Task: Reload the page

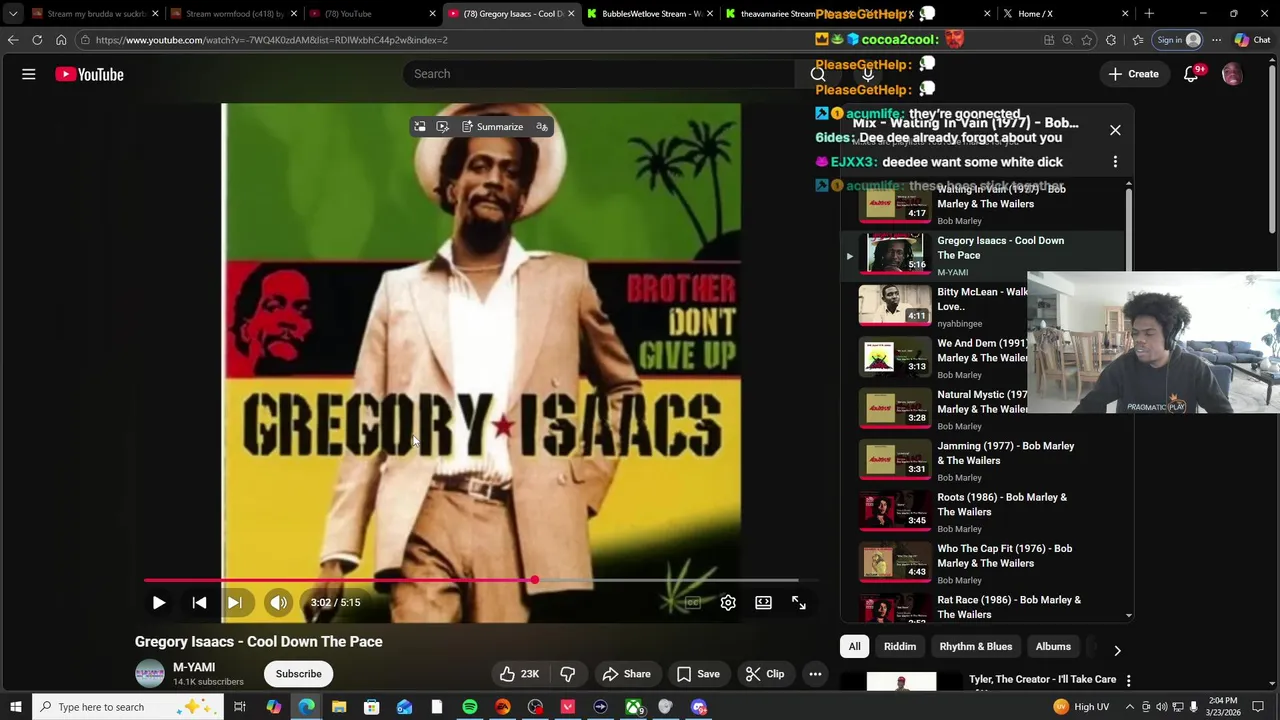Action: pos(37,40)
